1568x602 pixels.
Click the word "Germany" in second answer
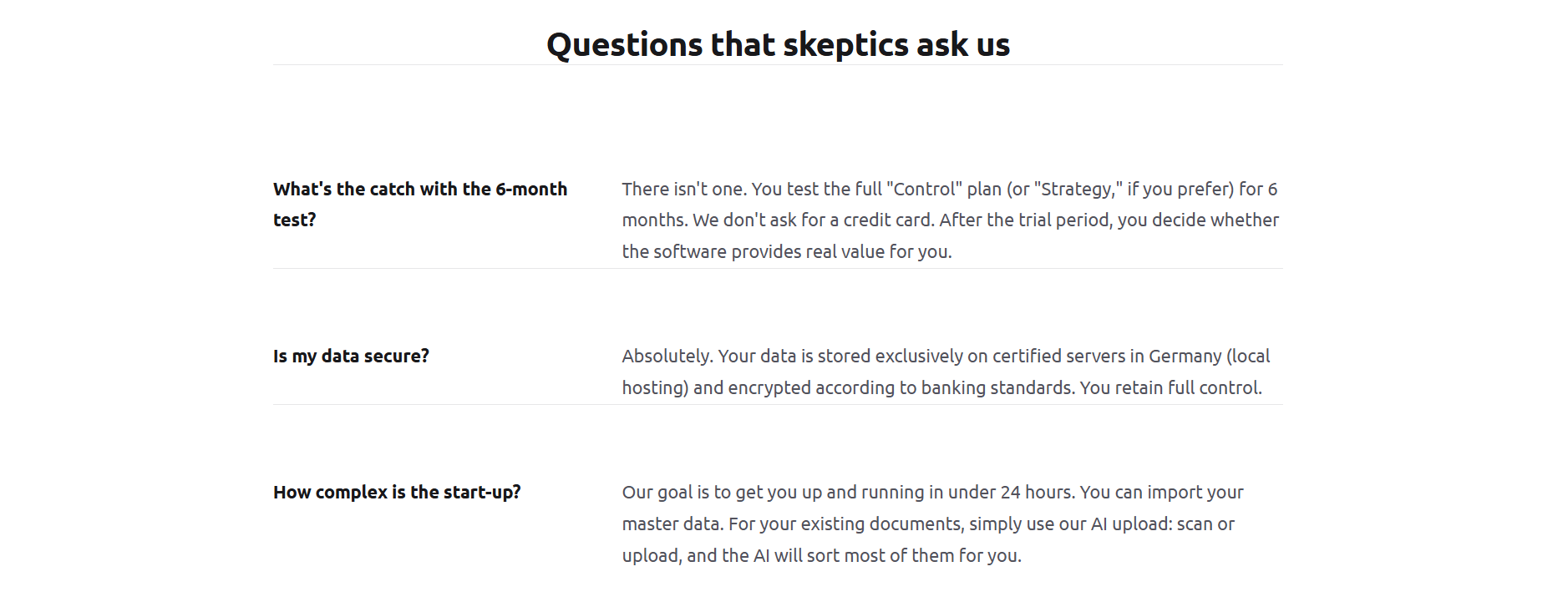click(x=1185, y=357)
